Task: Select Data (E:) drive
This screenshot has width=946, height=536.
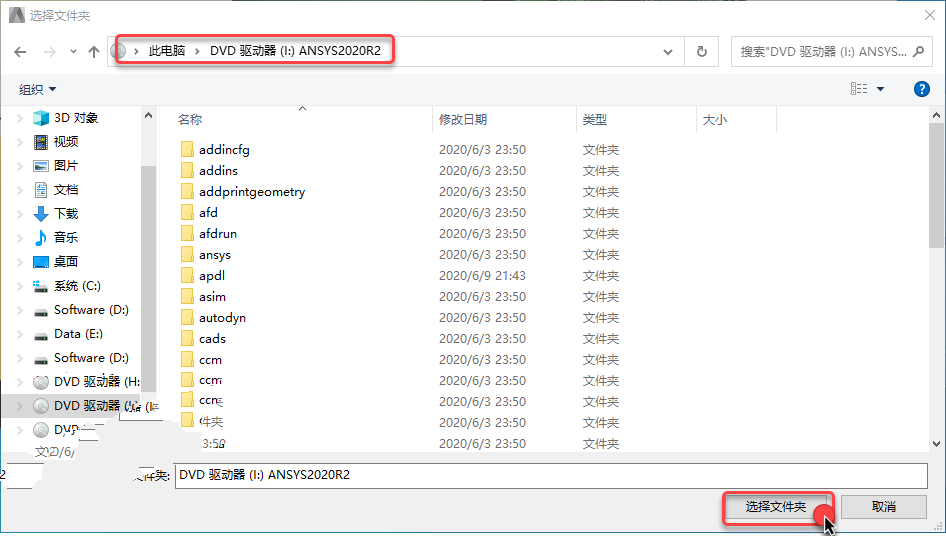Action: [78, 334]
